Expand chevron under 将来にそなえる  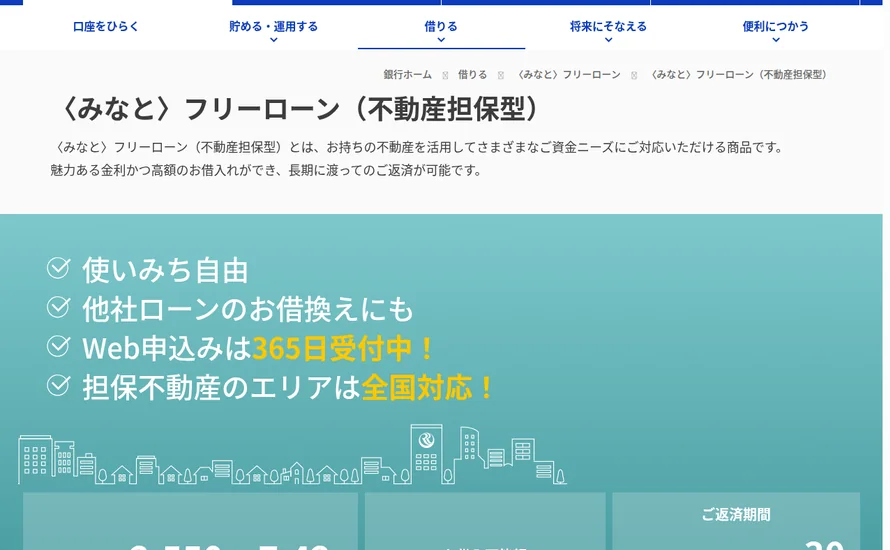pos(608,40)
